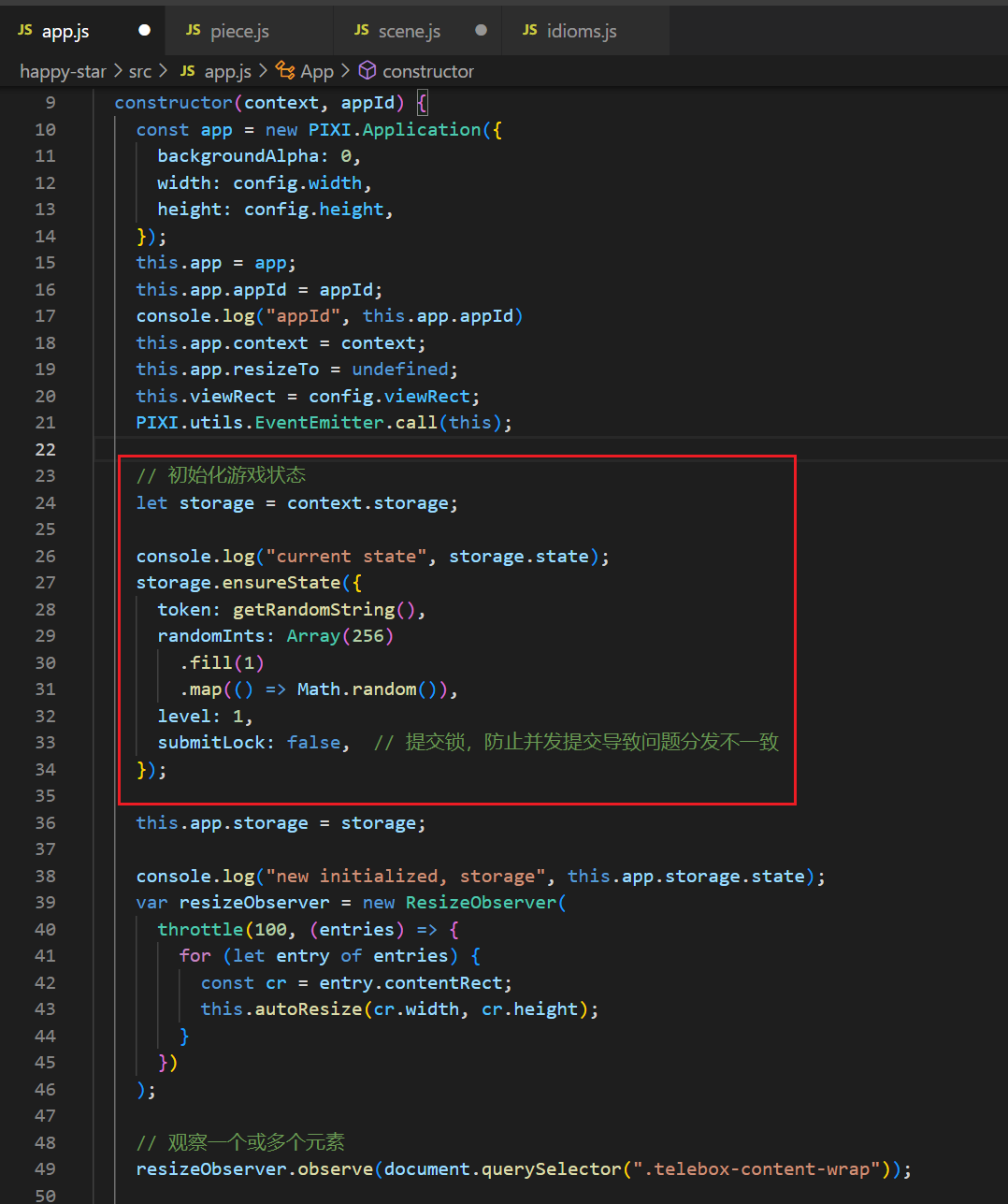Click 'undefined' on line 19
This screenshot has height=1204, width=1008.
(x=400, y=370)
